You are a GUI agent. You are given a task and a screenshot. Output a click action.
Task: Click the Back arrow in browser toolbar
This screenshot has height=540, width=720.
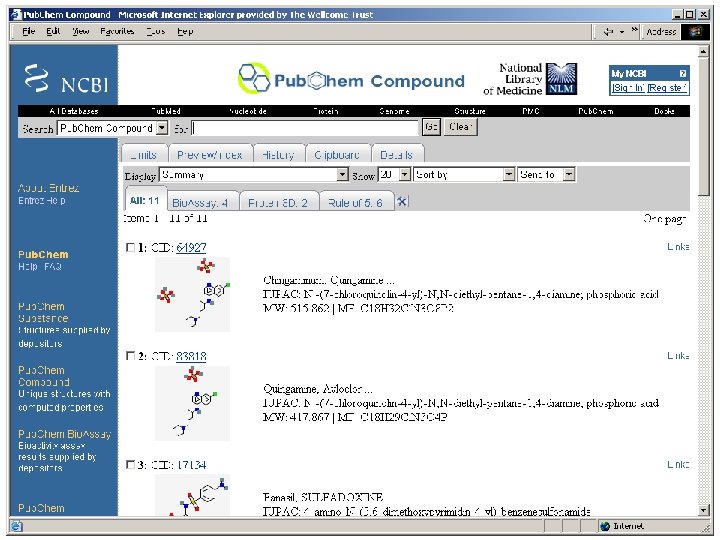pos(608,32)
